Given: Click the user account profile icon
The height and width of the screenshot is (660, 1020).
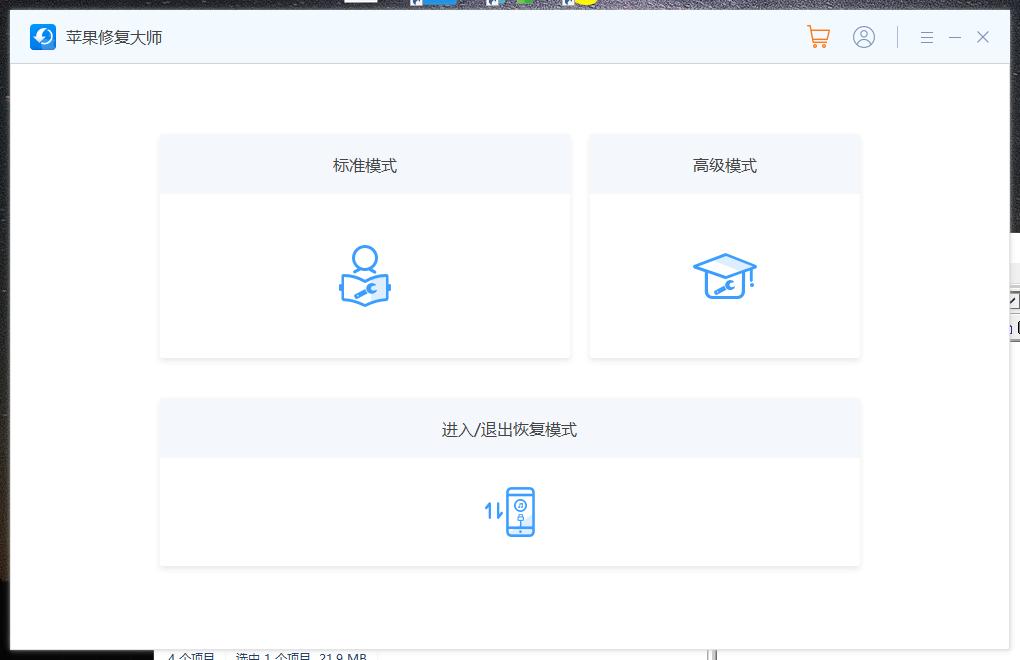Looking at the screenshot, I should [x=864, y=37].
